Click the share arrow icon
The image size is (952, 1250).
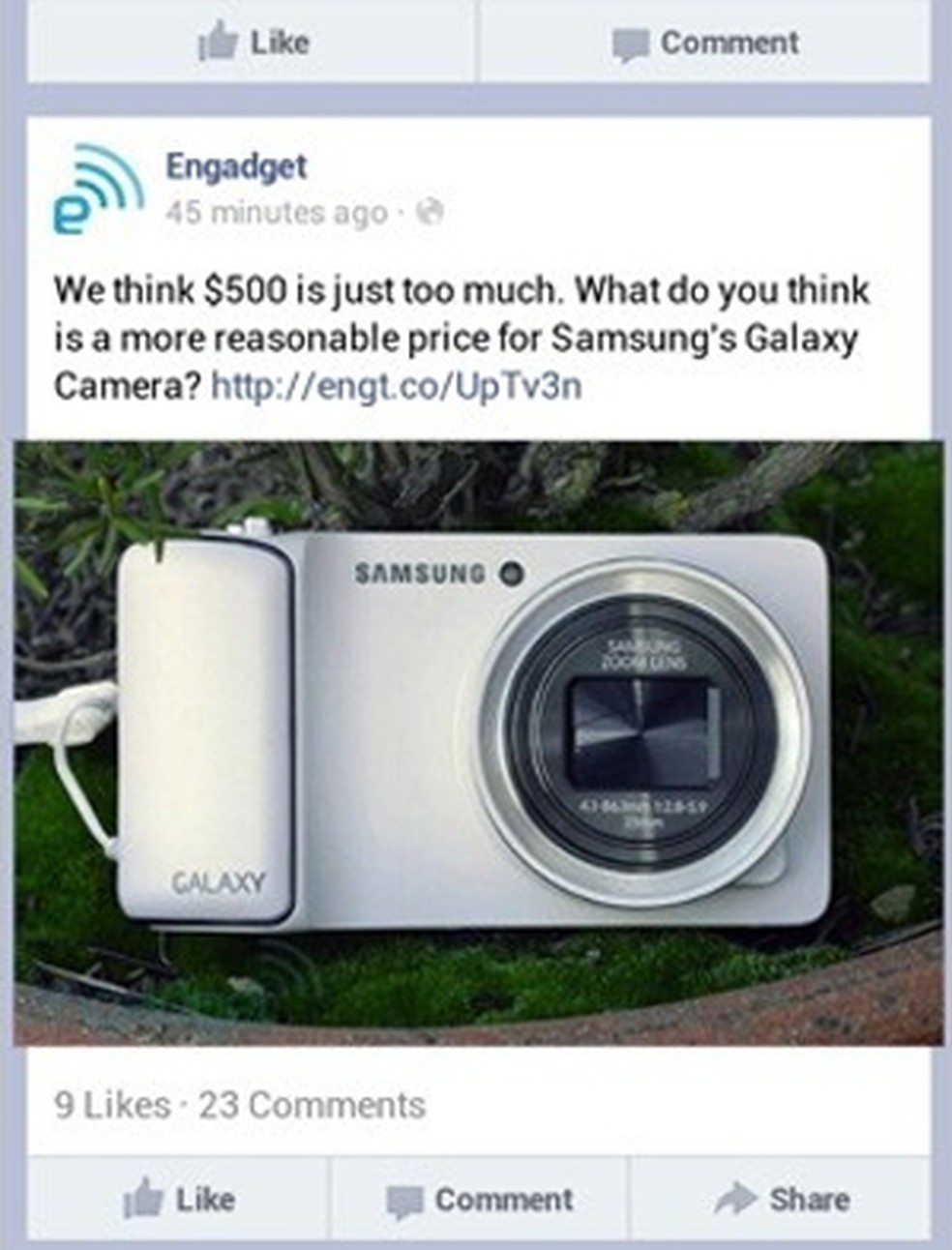point(736,1199)
